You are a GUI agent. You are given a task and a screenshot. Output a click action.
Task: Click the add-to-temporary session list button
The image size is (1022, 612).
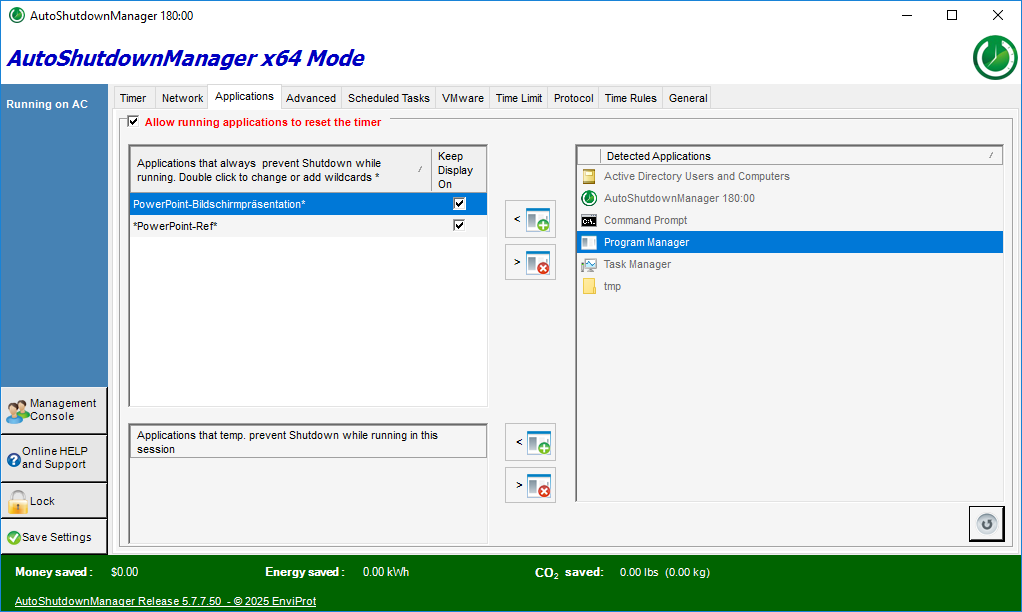pos(530,442)
